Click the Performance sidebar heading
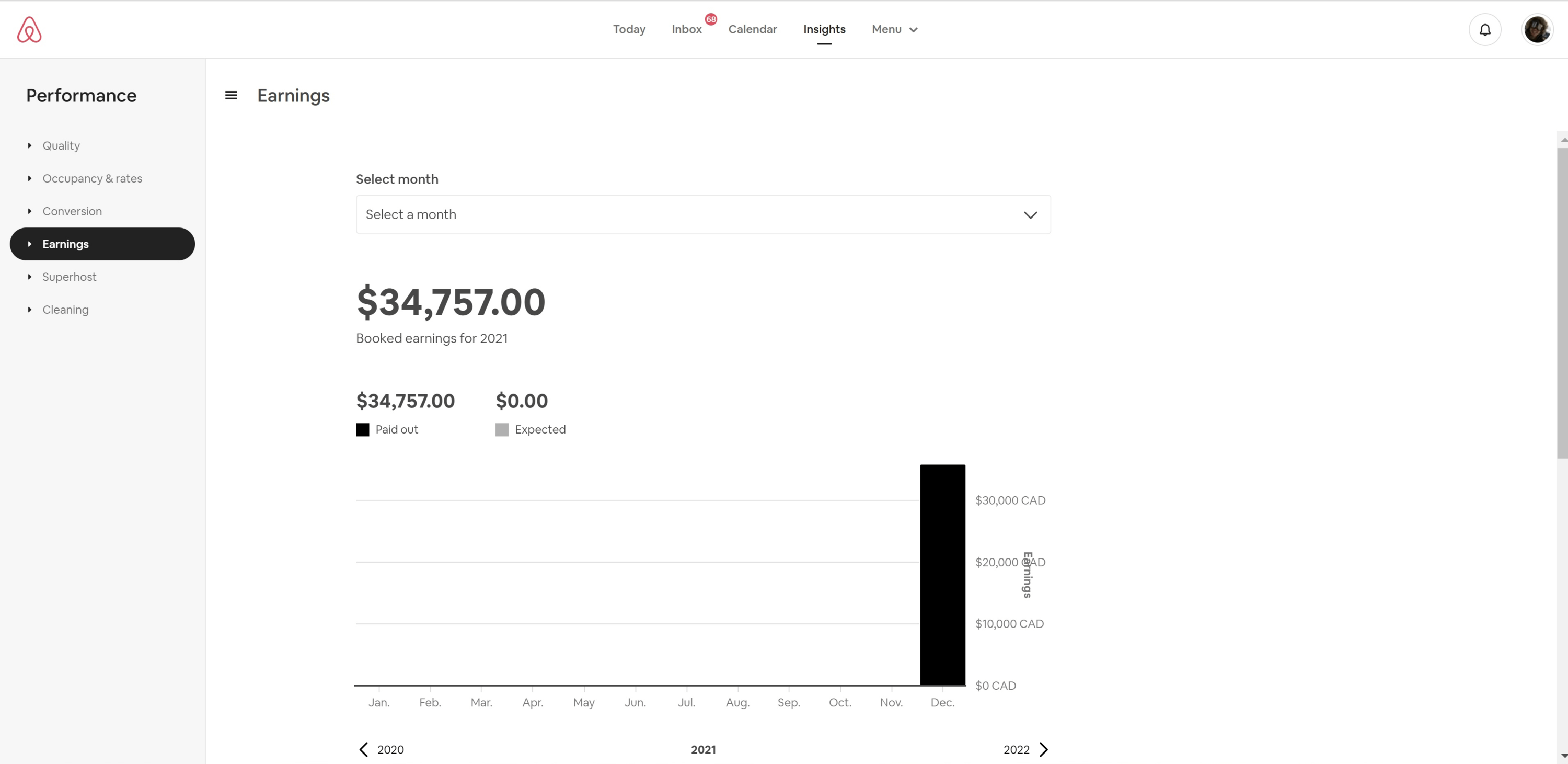The height and width of the screenshot is (764, 1568). (81, 96)
